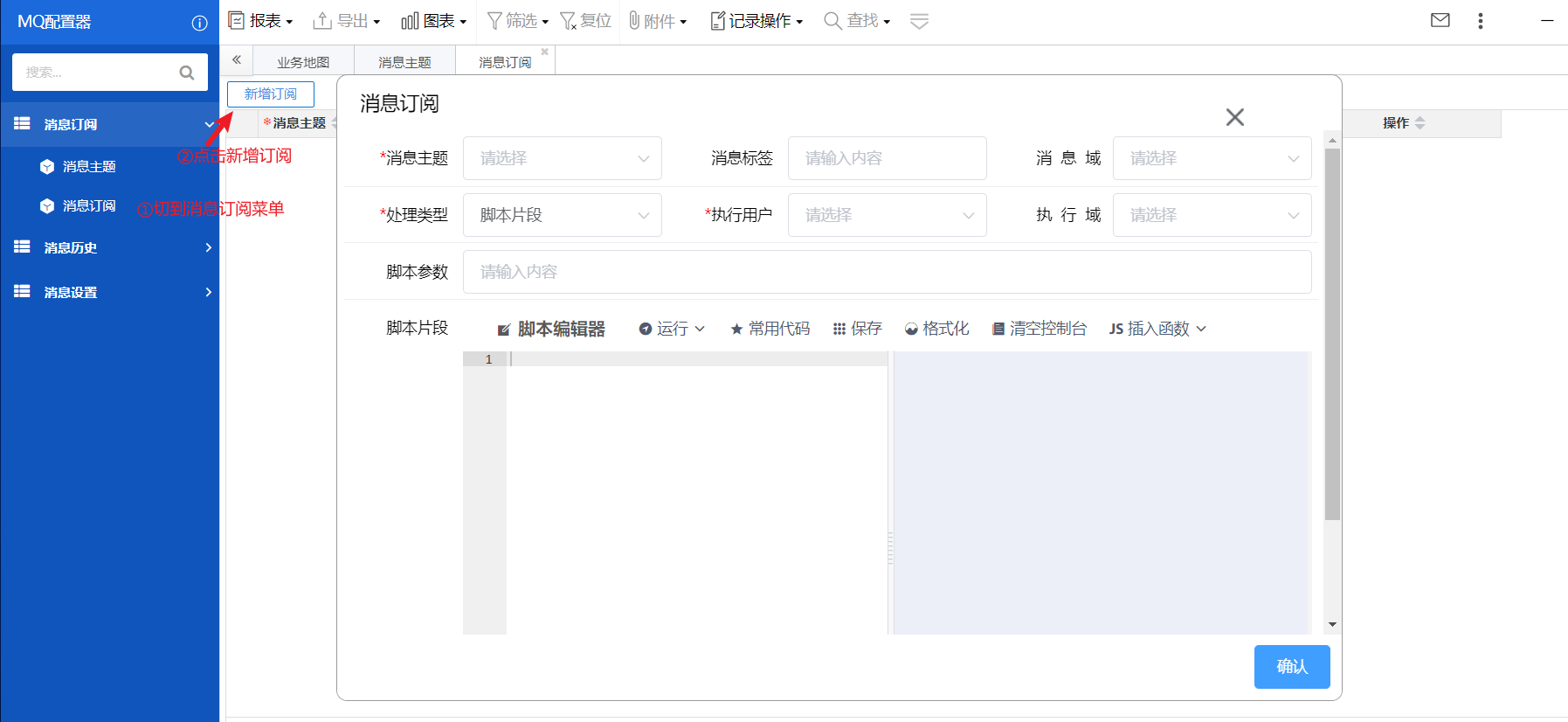Open the 查找 search menu
1568x722 pixels.
coord(857,21)
